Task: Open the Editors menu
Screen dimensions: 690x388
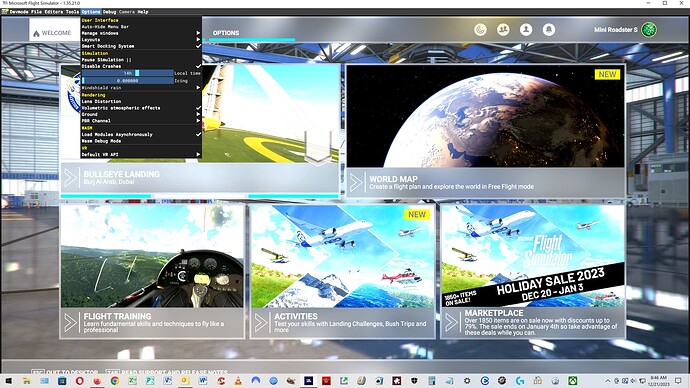Action: click(54, 12)
